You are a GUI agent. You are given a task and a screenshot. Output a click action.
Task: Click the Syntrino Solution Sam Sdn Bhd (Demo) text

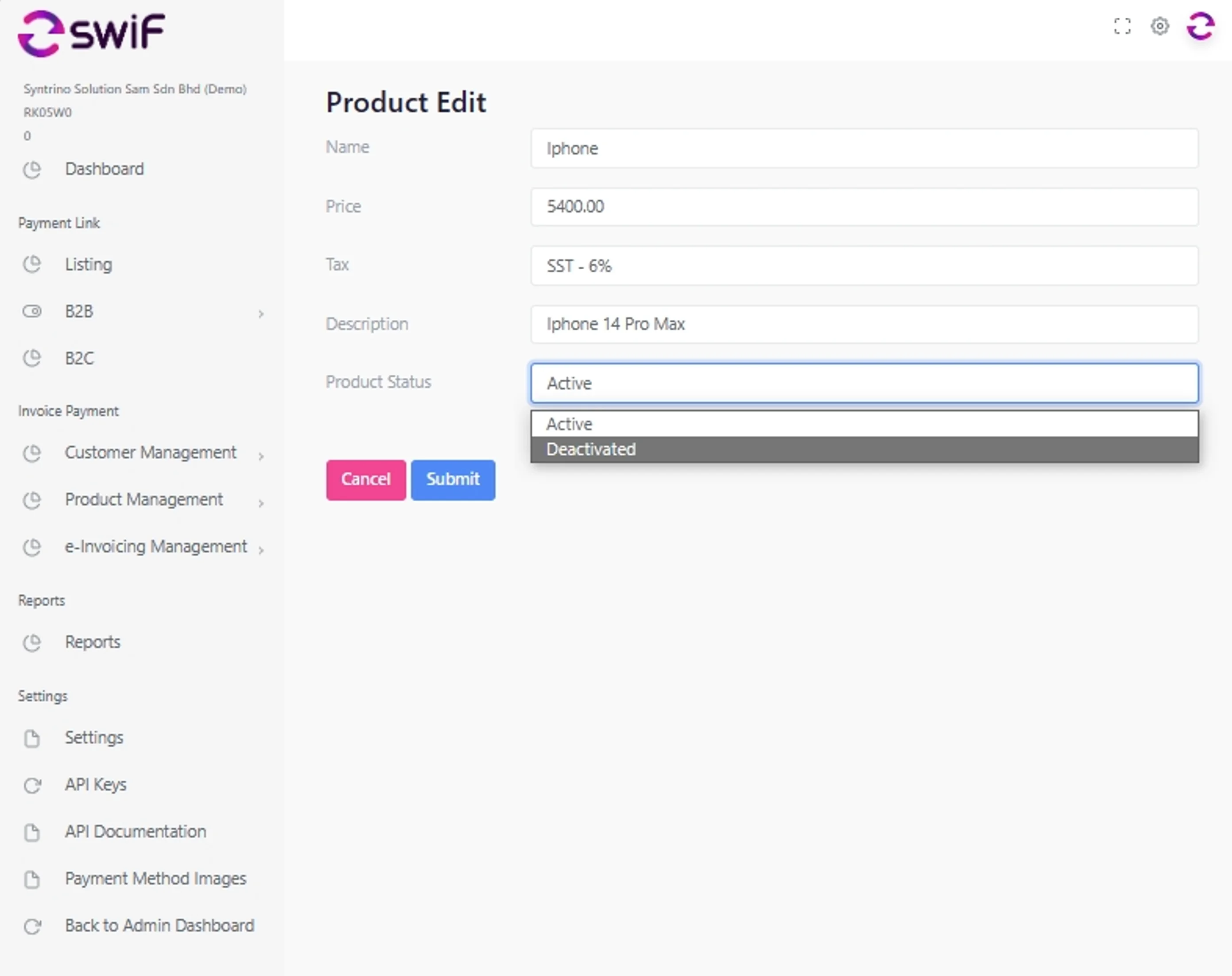pos(135,89)
